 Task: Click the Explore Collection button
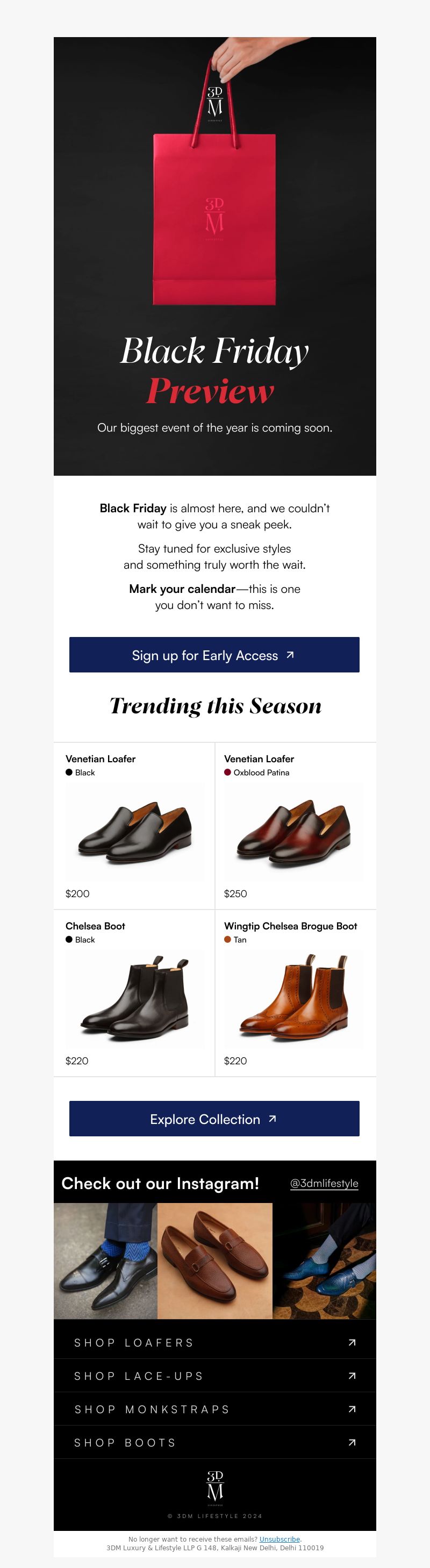(214, 1119)
